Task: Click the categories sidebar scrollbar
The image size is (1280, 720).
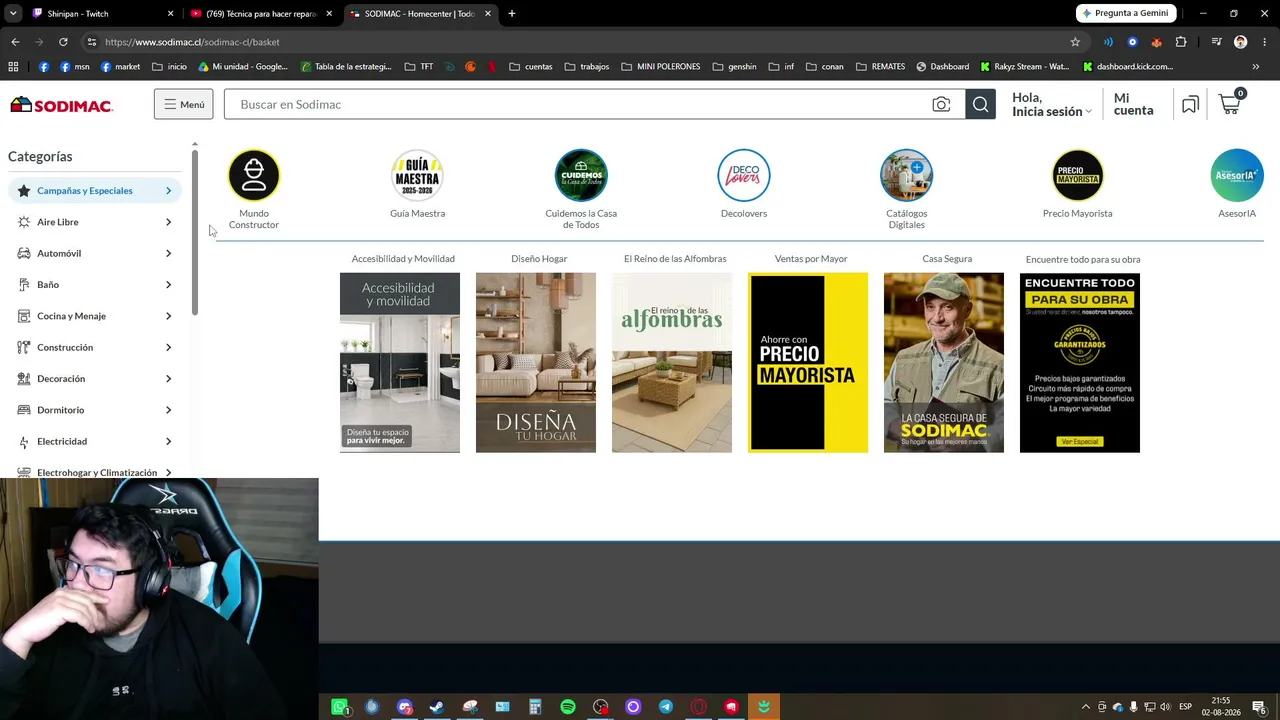Action: click(195, 232)
